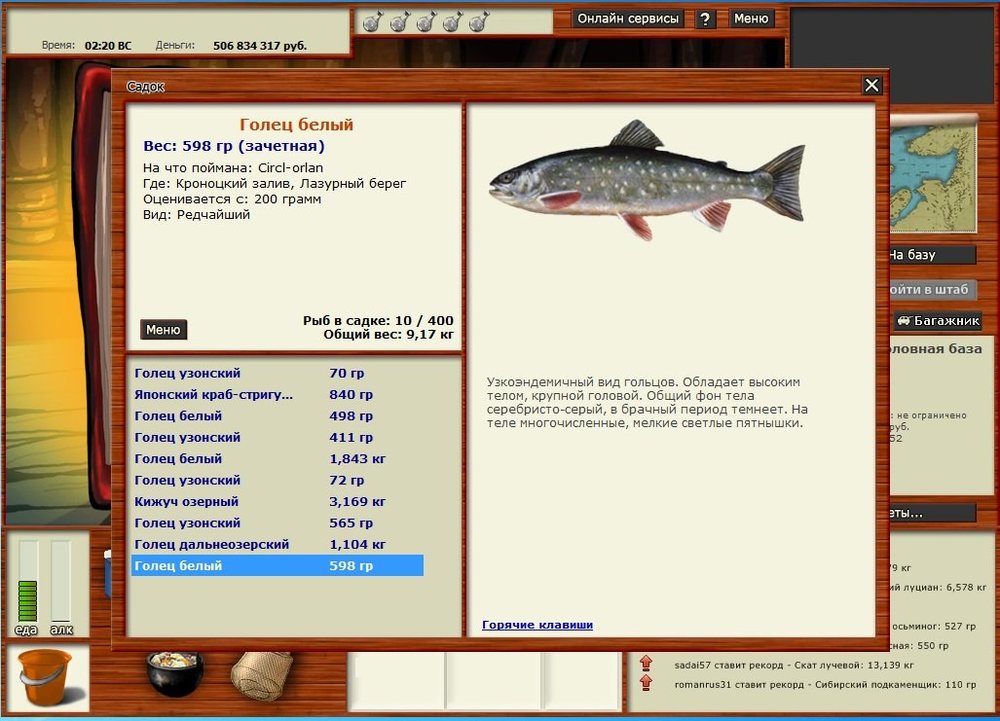This screenshot has height=721, width=1000.
Task: Open help with the question mark button
Action: coord(706,19)
